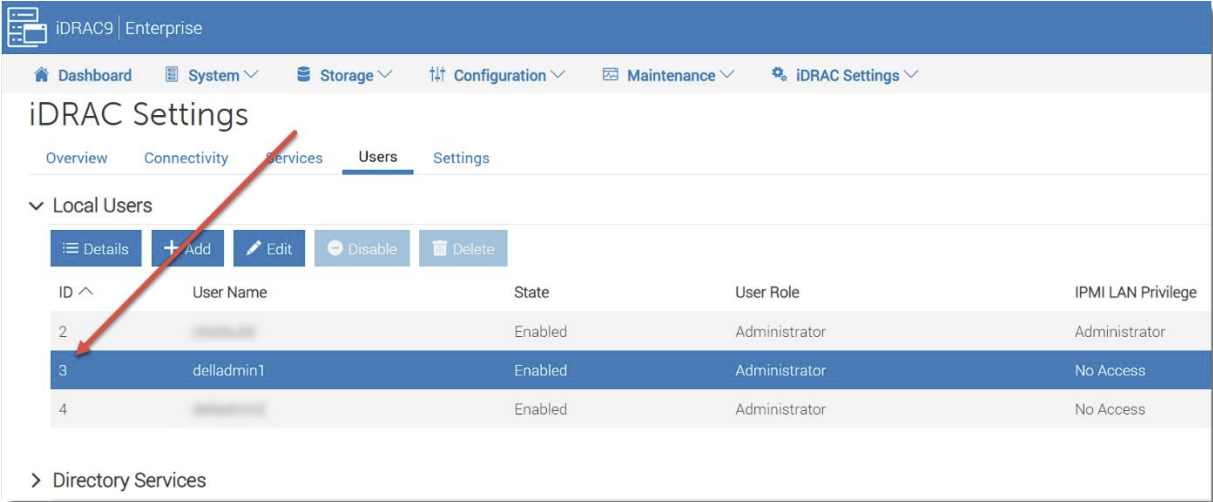
Task: Click the Dashboard home icon
Action: tap(41, 75)
